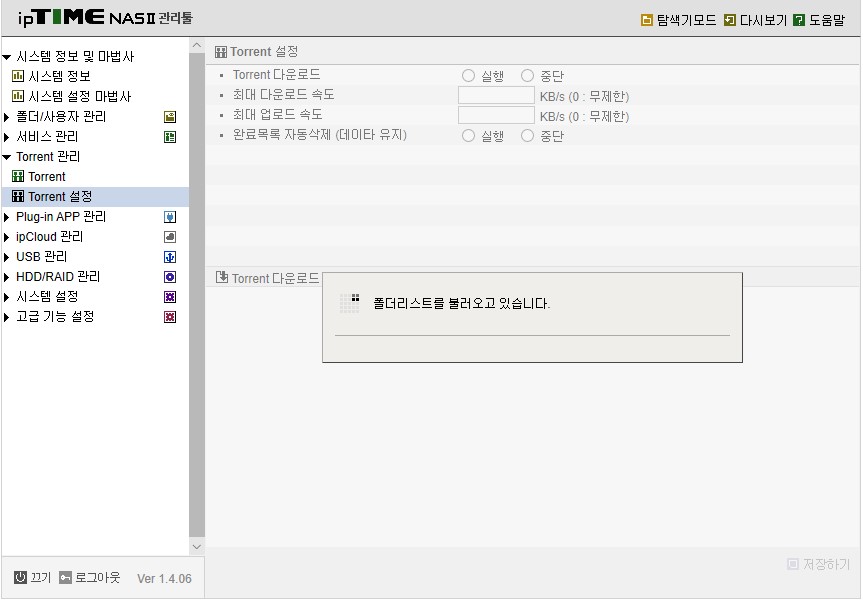The height and width of the screenshot is (601, 863).
Task: Collapse Torrent 관리 tree arrow
Action: 7,157
